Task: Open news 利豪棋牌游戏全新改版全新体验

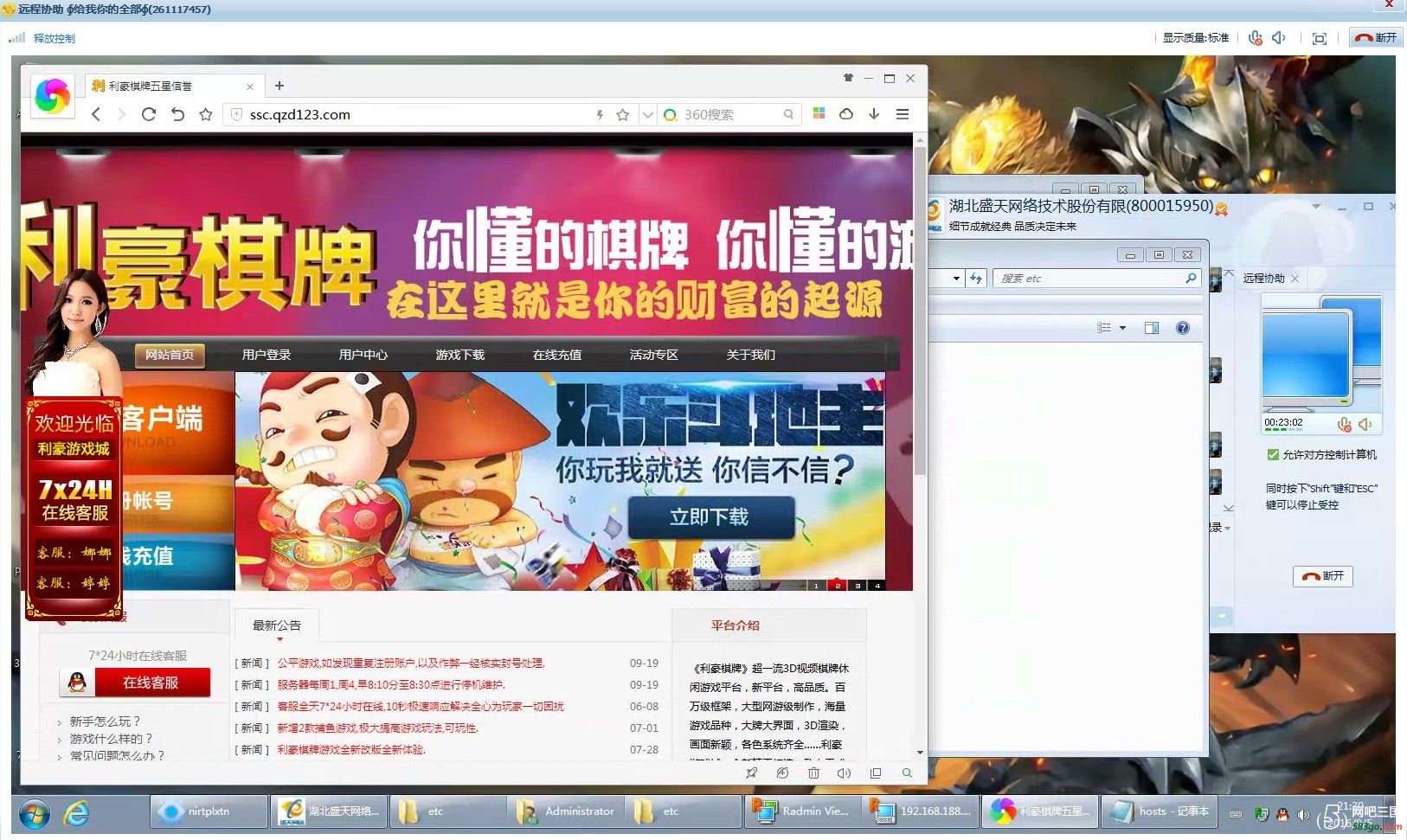Action: [x=351, y=750]
